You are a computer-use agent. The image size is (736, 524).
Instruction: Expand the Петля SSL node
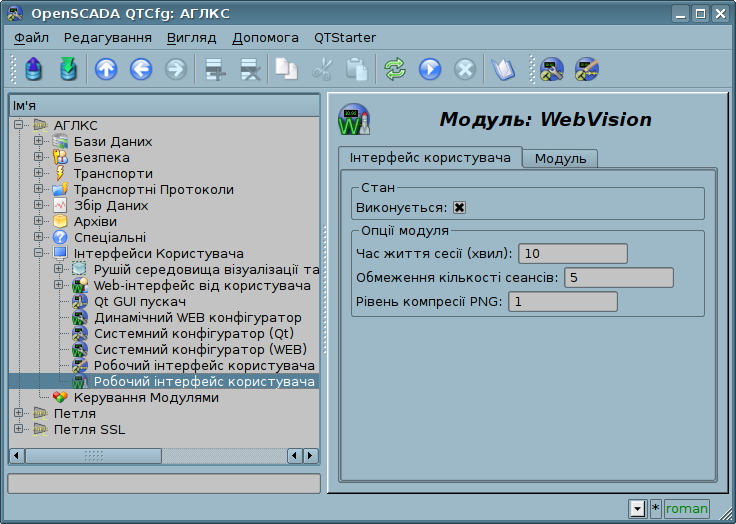pyautogui.click(x=18, y=429)
